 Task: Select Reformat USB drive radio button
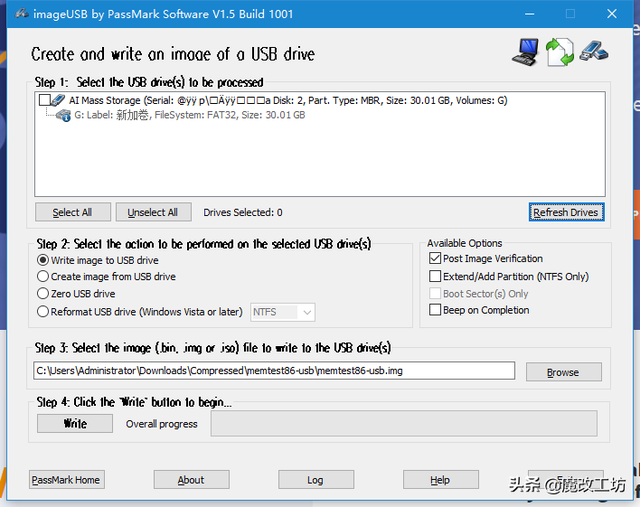tap(43, 312)
